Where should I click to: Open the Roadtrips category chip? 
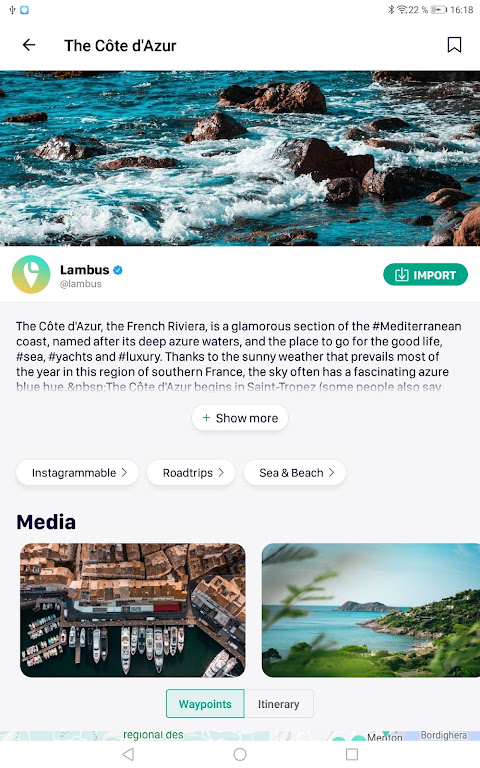(x=191, y=473)
